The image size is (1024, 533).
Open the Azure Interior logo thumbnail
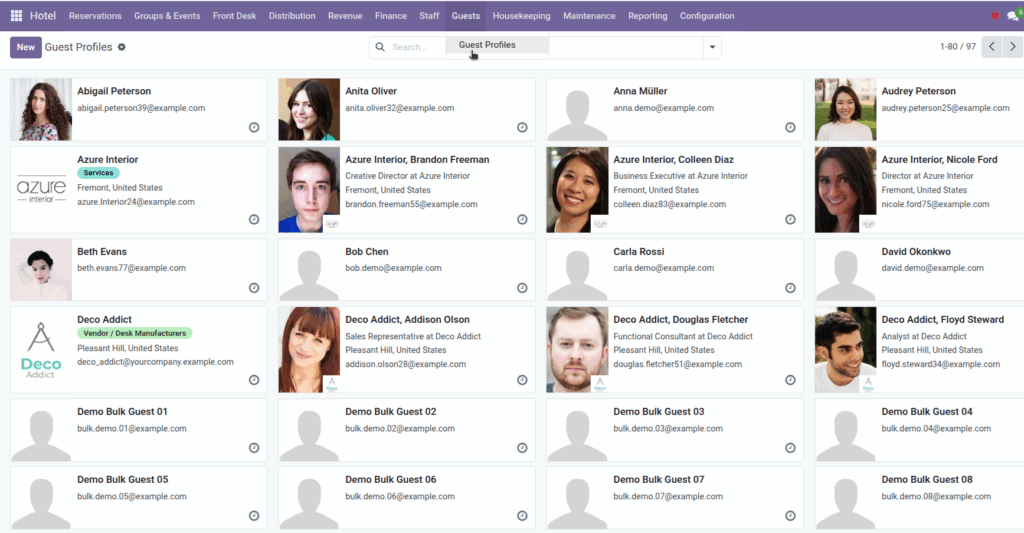tap(41, 189)
